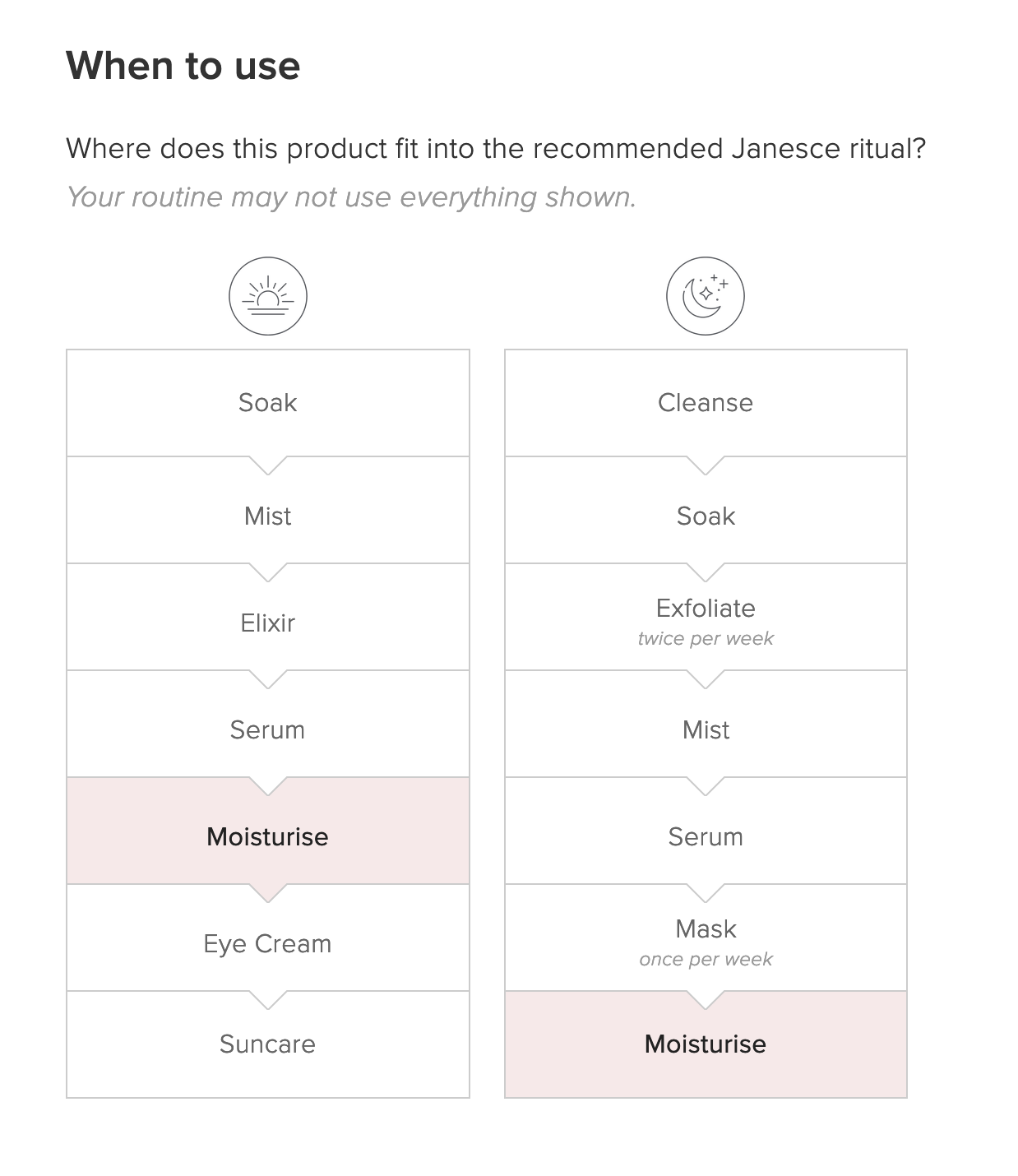Image resolution: width=1018 pixels, height=1176 pixels.
Task: Click the italic routine disclaimer note
Action: (351, 197)
